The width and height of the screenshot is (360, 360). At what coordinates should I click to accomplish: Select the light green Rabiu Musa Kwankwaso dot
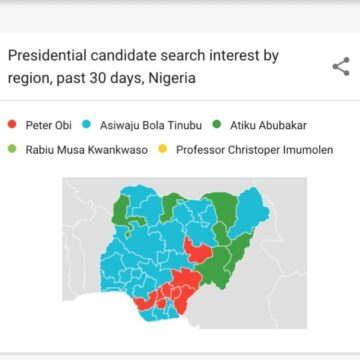[12, 149]
